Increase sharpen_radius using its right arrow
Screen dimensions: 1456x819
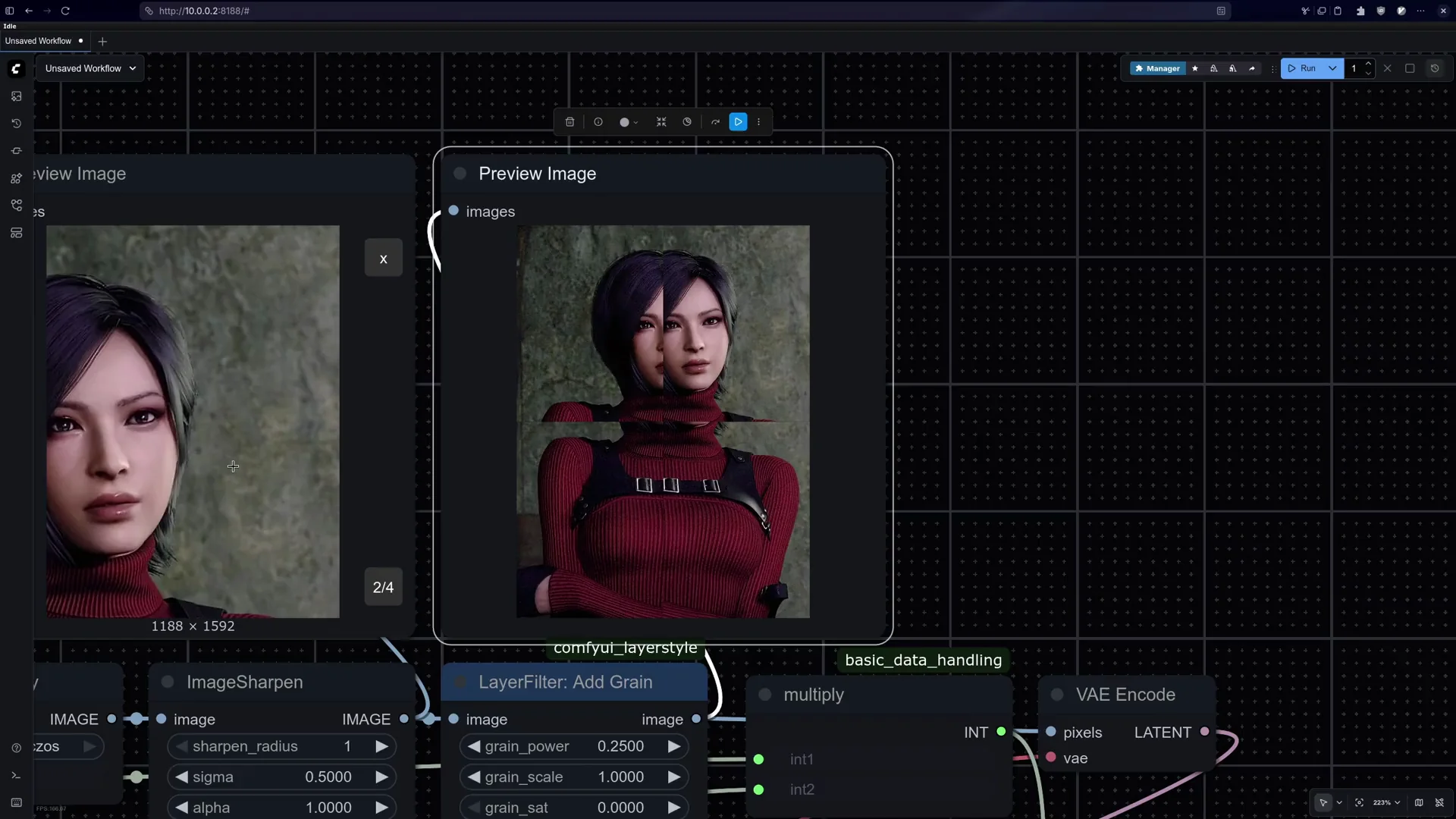point(381,746)
